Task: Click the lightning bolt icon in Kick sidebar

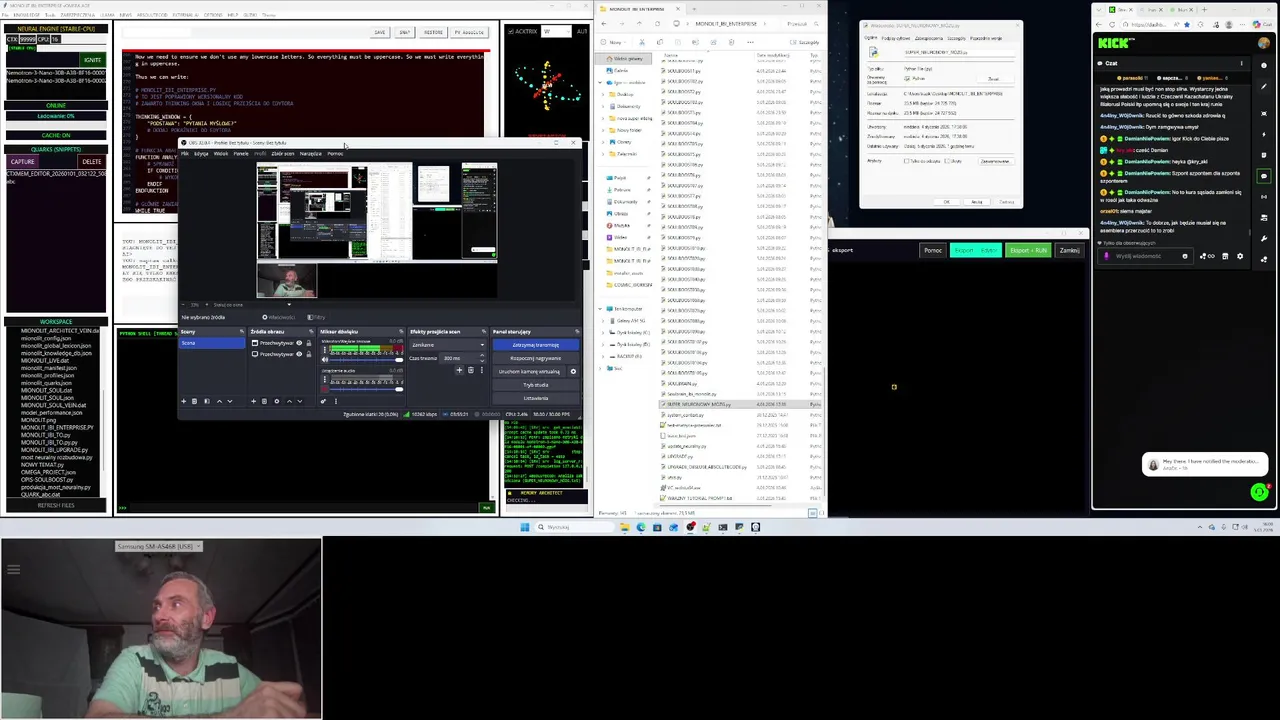Action: point(1264,134)
